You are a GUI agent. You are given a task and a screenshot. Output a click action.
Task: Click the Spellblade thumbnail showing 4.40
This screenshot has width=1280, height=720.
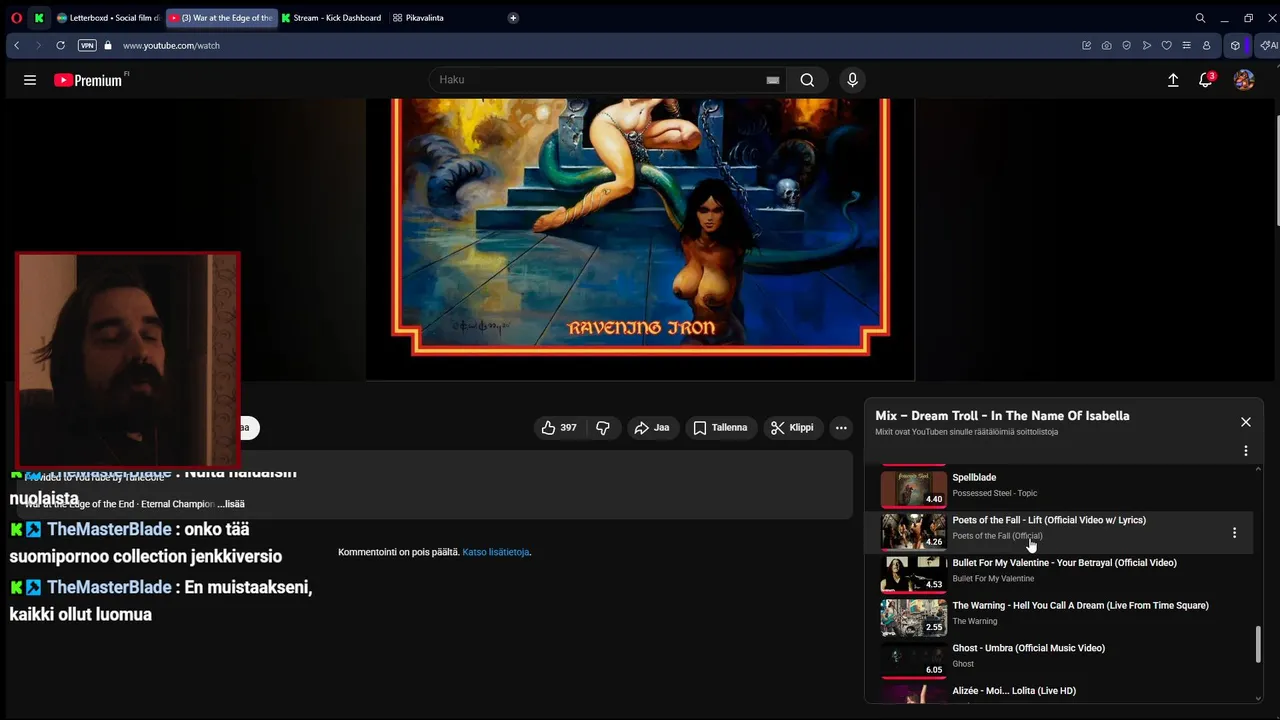tap(913, 489)
